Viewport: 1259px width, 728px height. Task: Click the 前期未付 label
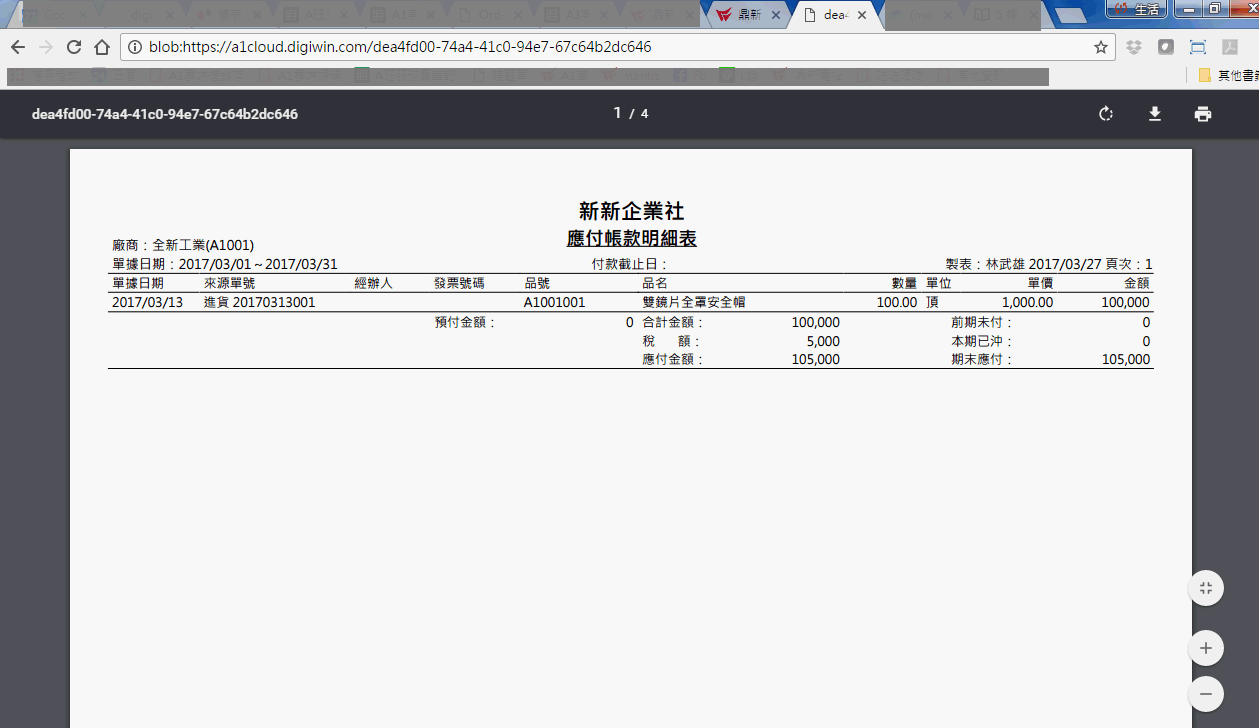[982, 323]
